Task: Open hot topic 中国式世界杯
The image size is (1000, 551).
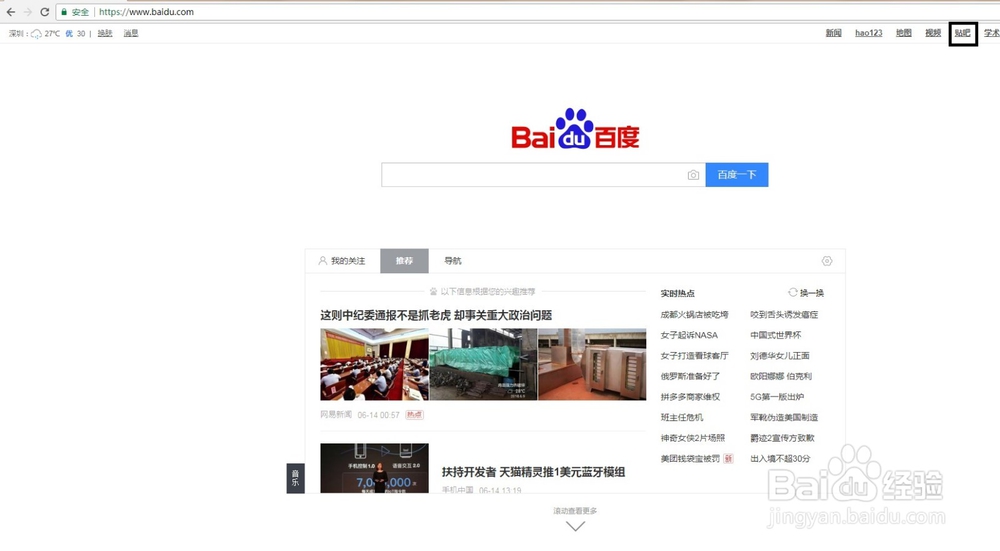Action: [x=776, y=335]
